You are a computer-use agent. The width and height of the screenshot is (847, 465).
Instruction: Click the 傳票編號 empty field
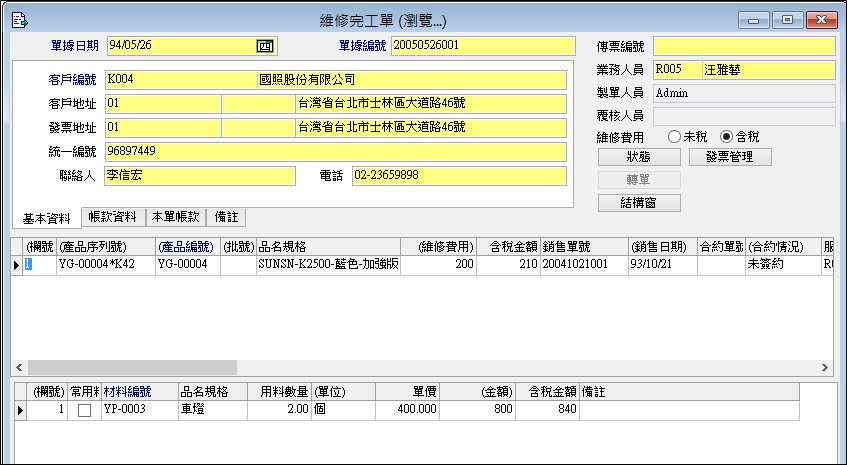743,46
